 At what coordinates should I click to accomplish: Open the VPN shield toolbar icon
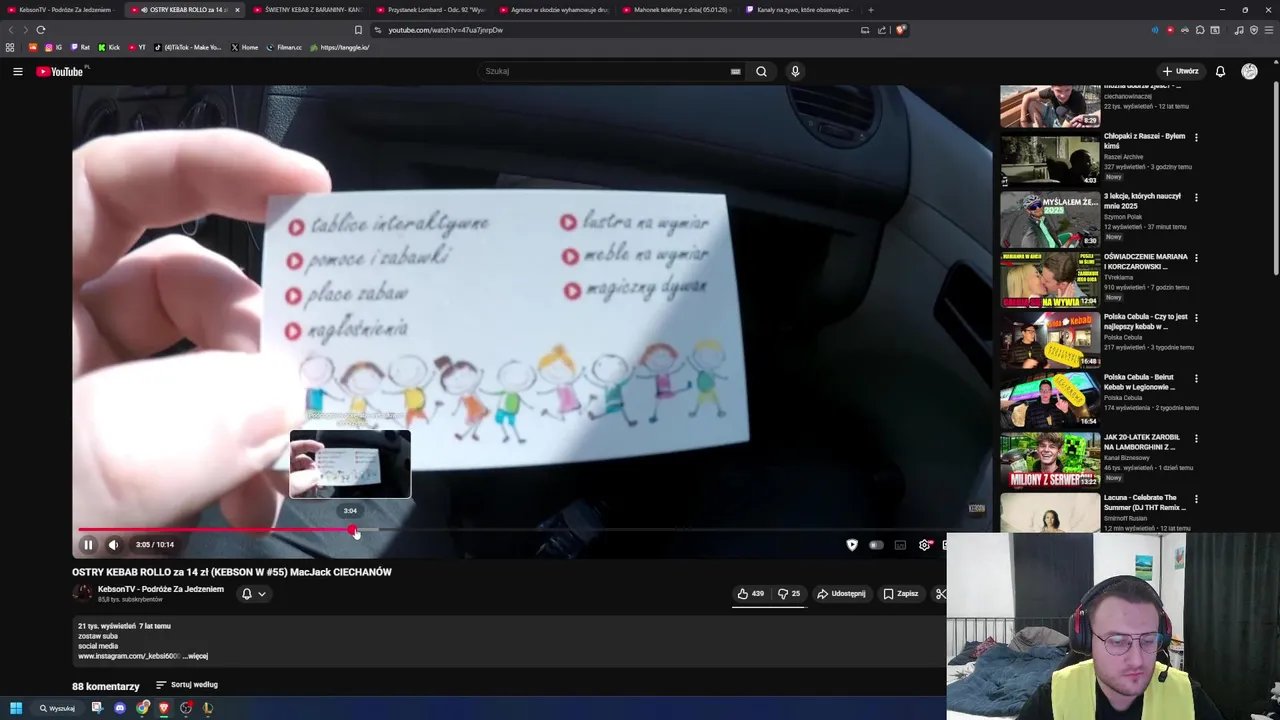pos(1253,30)
